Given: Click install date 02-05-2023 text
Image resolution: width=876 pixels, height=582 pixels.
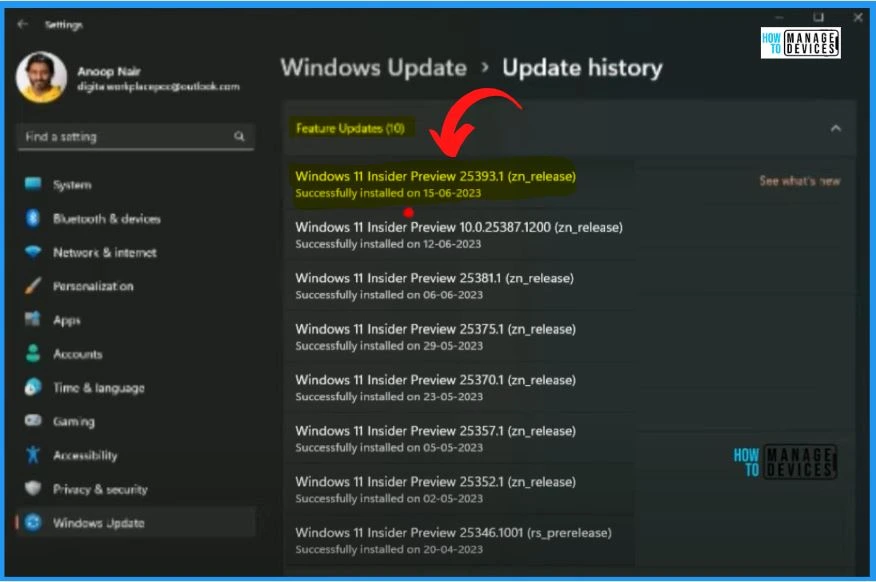Looking at the screenshot, I should (x=453, y=498).
